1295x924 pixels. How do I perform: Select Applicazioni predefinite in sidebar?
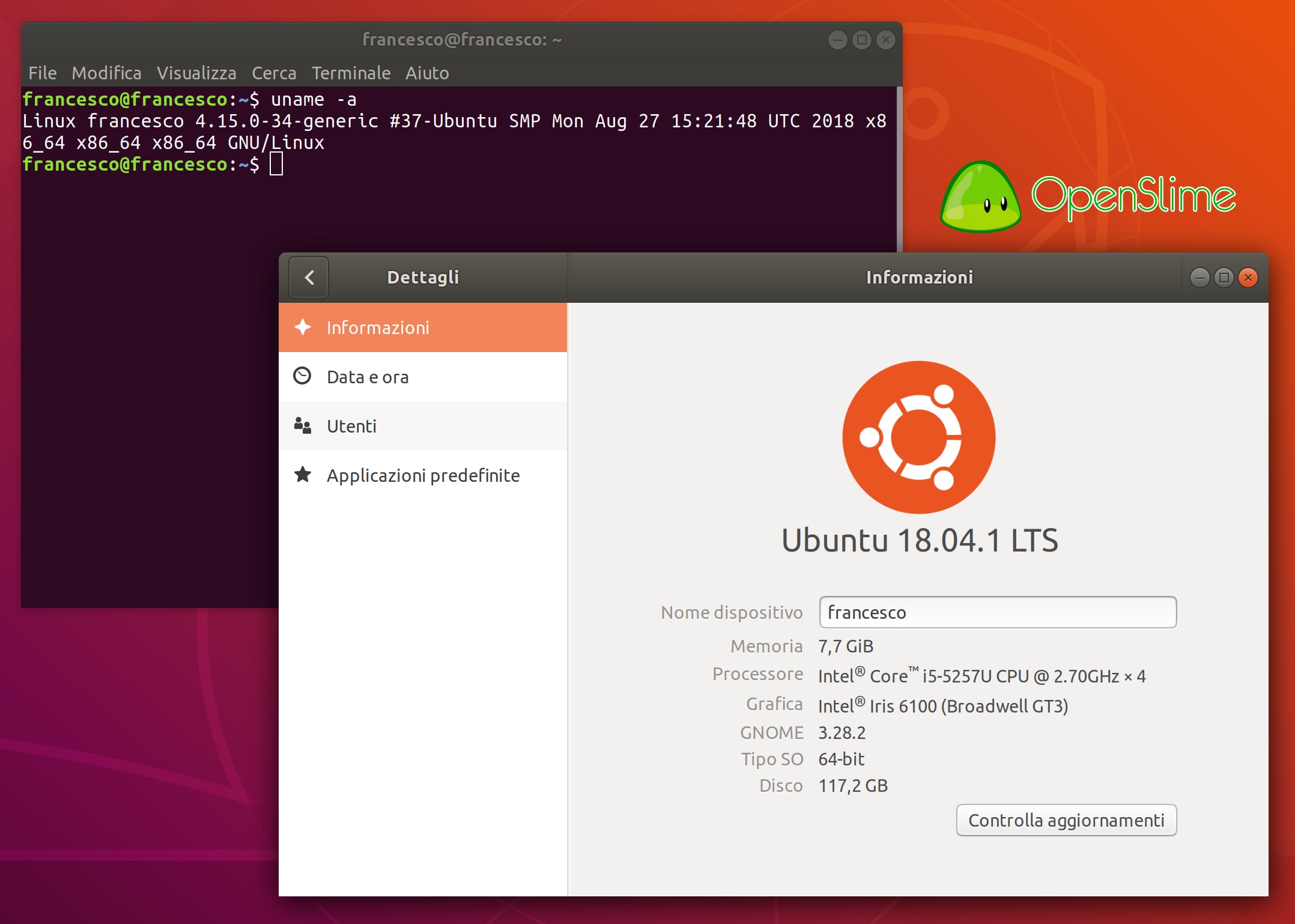[x=423, y=475]
